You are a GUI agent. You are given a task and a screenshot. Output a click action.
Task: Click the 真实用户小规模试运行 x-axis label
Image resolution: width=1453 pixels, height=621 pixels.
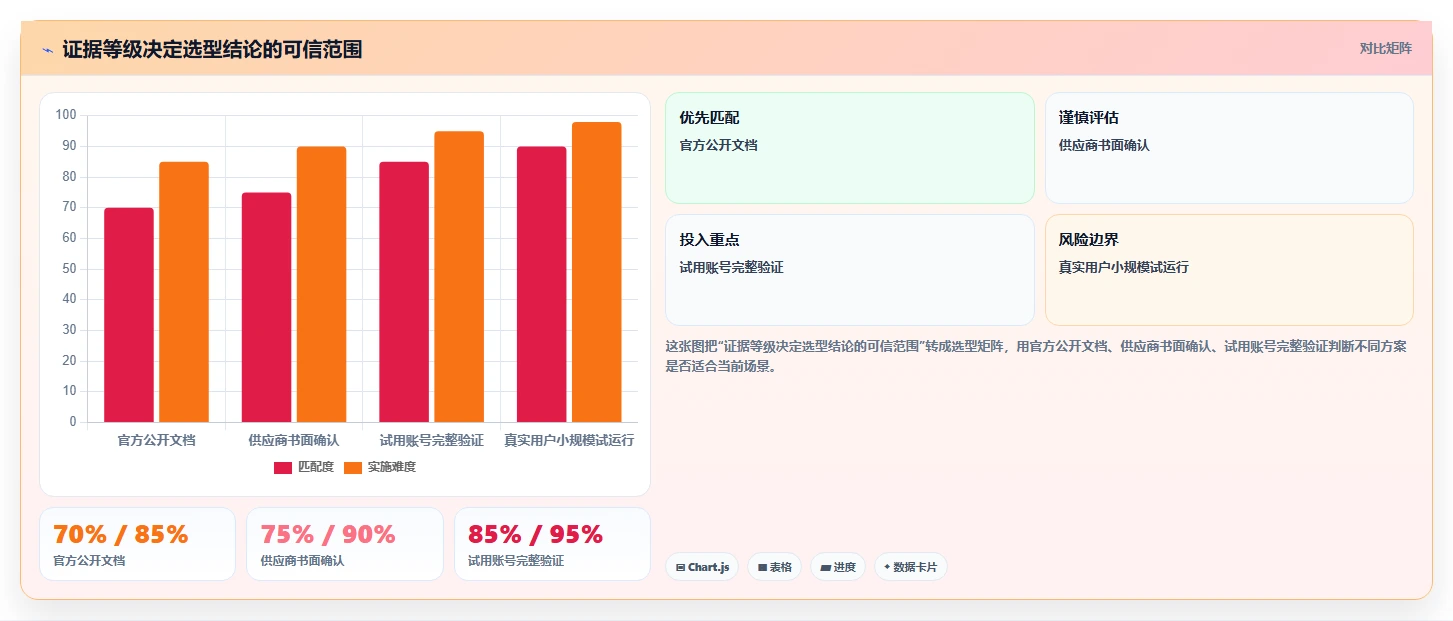[569, 440]
